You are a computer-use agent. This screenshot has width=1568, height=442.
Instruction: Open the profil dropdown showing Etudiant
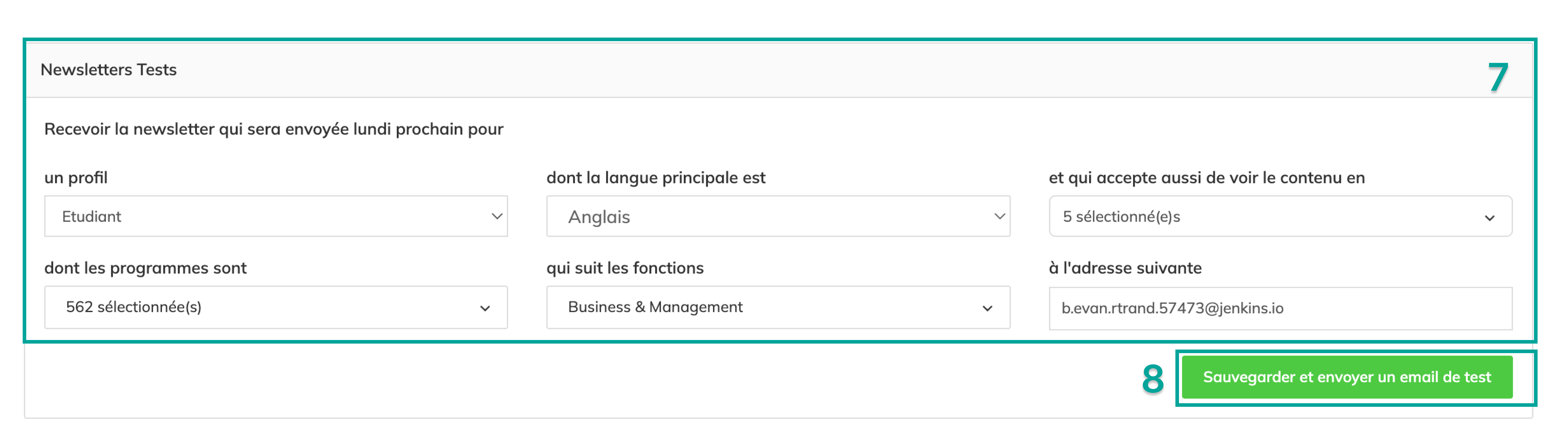click(x=276, y=216)
